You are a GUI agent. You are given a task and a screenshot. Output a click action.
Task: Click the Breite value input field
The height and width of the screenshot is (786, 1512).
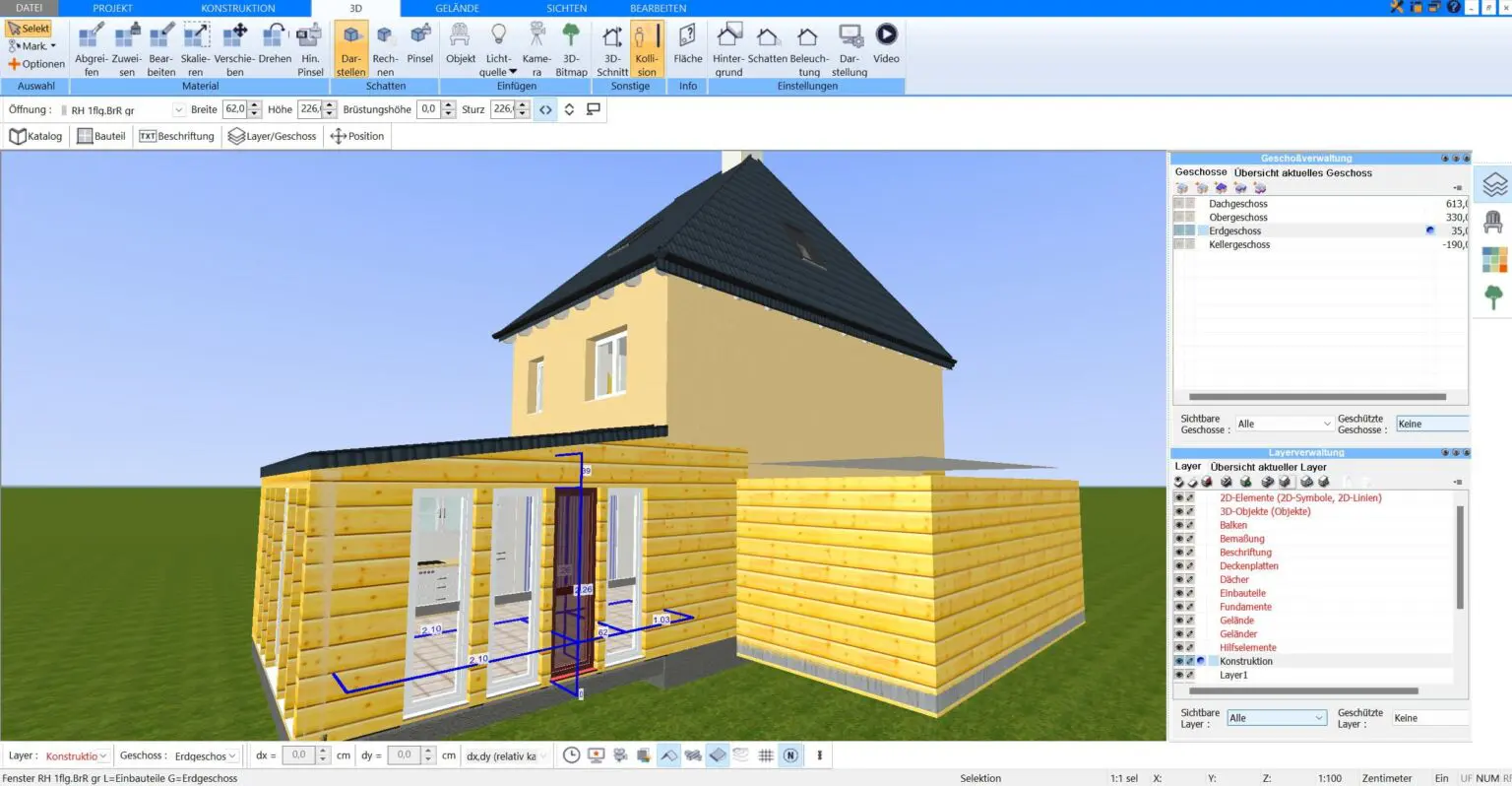click(x=235, y=109)
